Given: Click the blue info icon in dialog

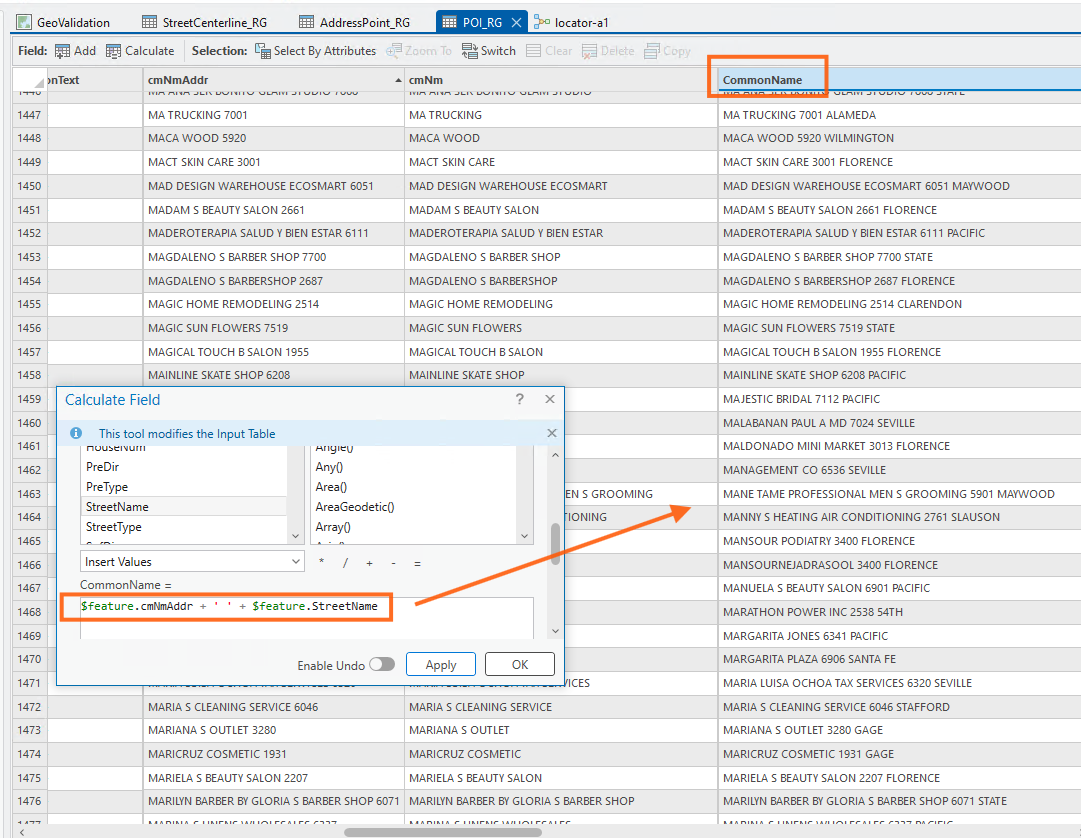Looking at the screenshot, I should tap(75, 434).
